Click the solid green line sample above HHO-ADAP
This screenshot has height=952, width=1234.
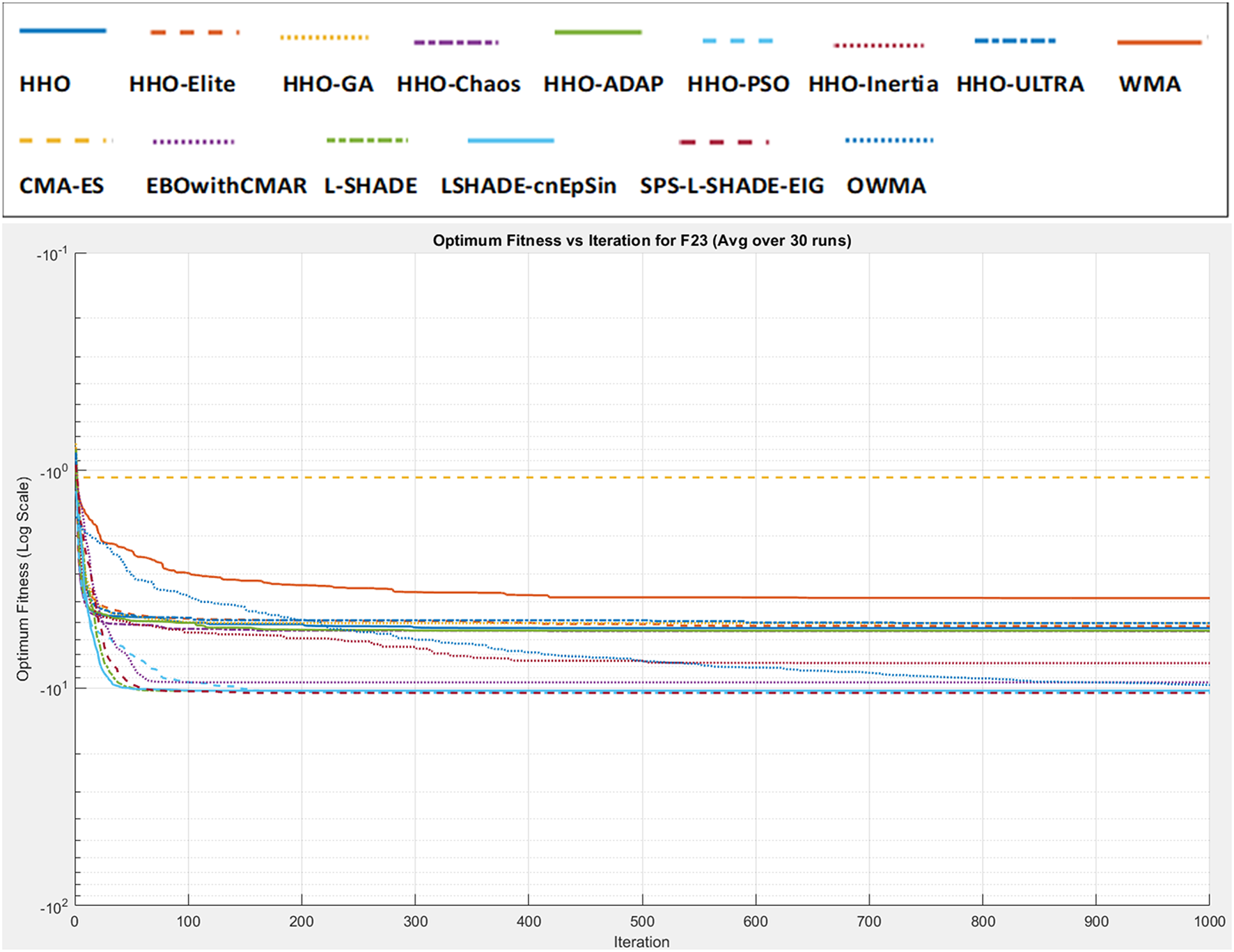[x=598, y=32]
